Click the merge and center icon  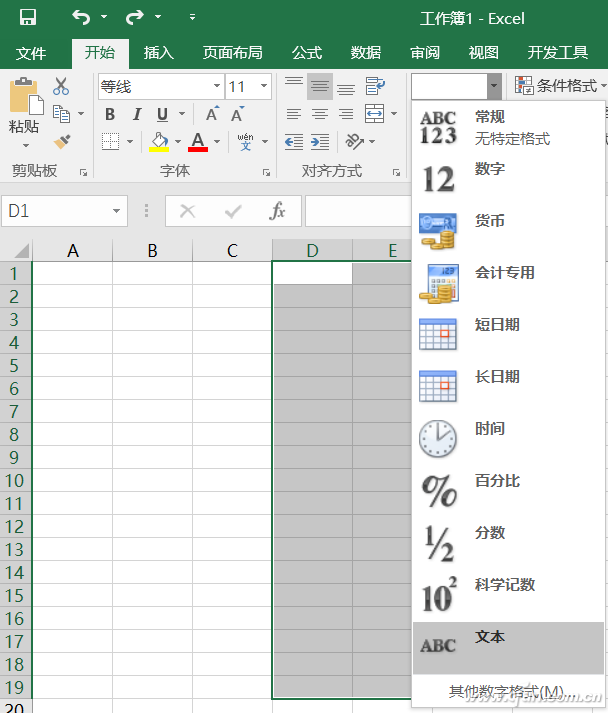click(x=375, y=114)
